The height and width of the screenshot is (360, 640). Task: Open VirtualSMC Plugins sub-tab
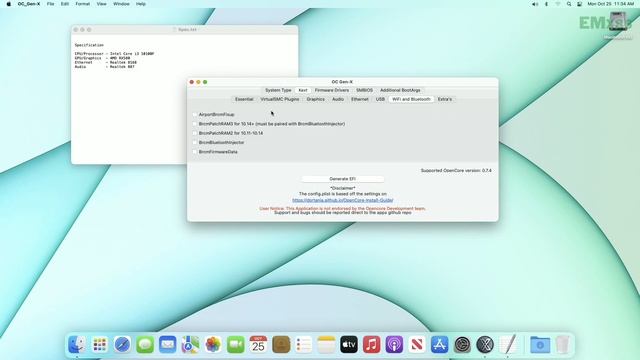[280, 99]
